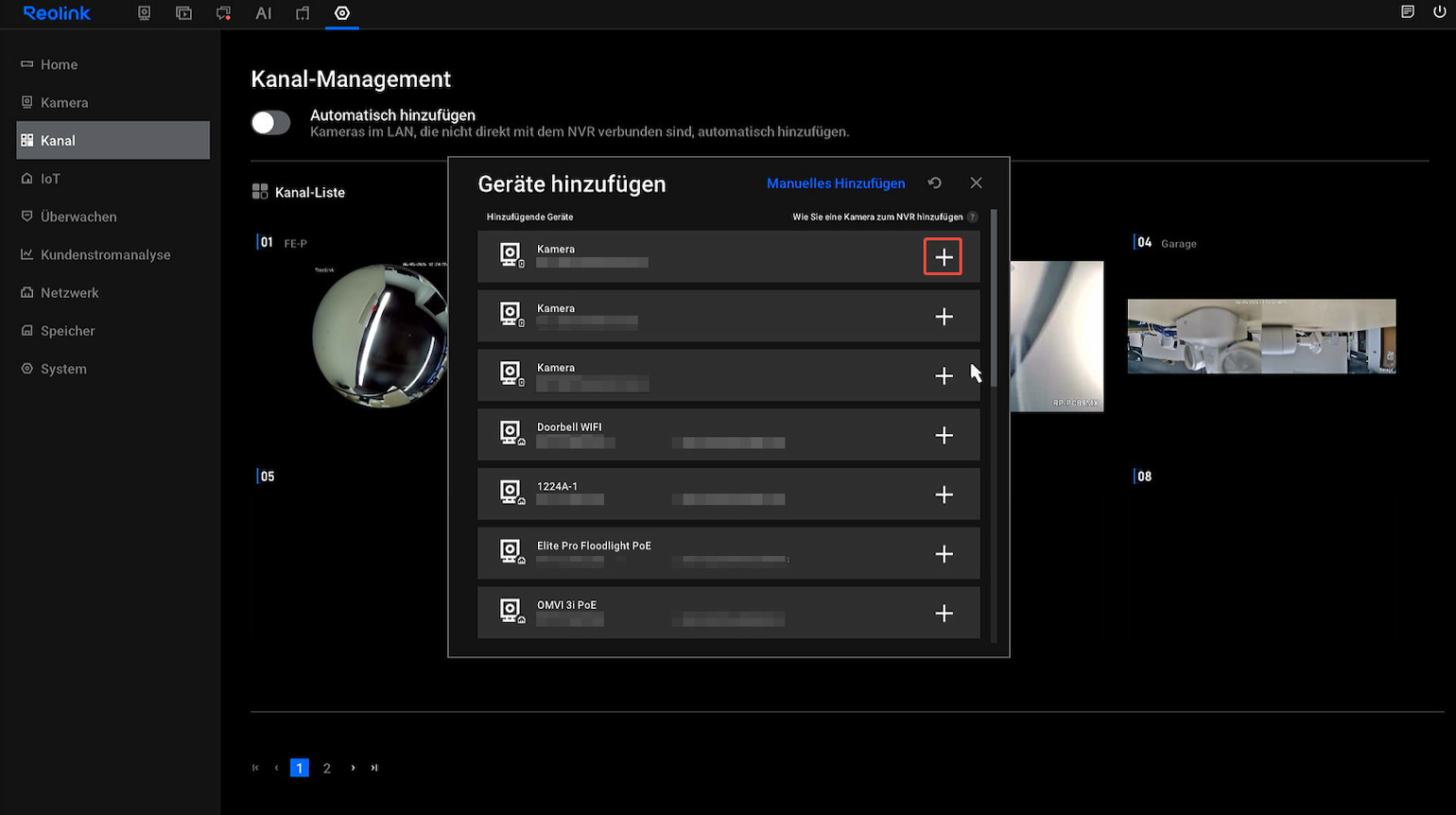This screenshot has height=815, width=1456.
Task: Select page 1 in pagination
Action: (x=299, y=768)
